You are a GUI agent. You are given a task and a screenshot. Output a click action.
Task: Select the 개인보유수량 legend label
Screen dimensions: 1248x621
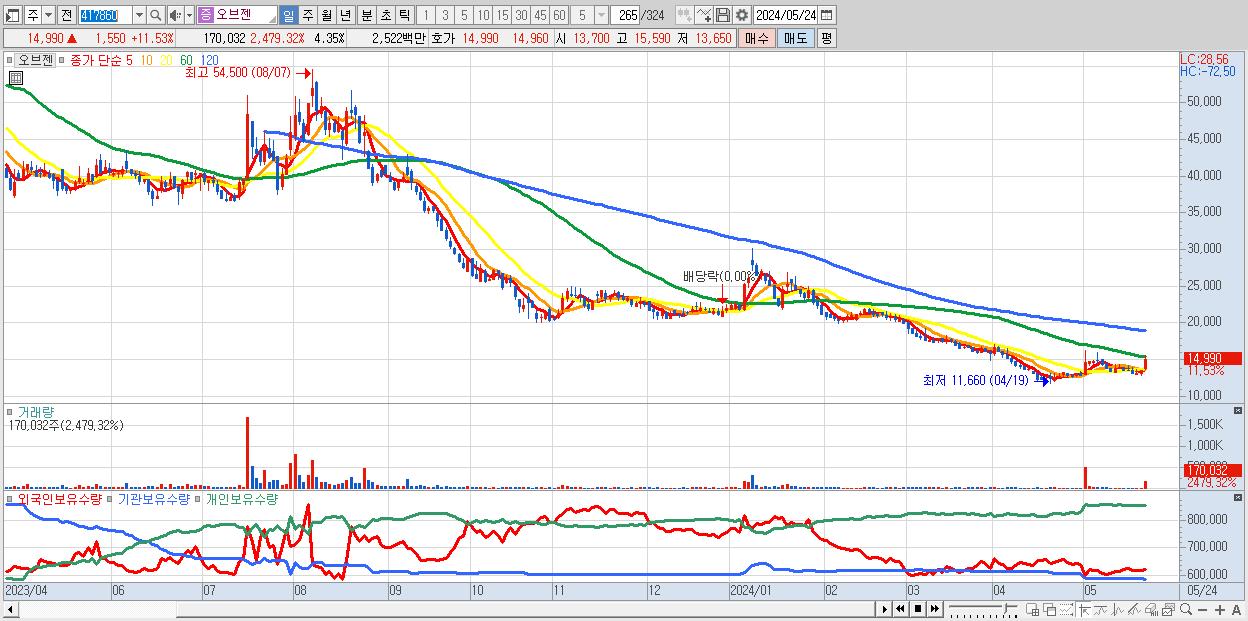240,498
